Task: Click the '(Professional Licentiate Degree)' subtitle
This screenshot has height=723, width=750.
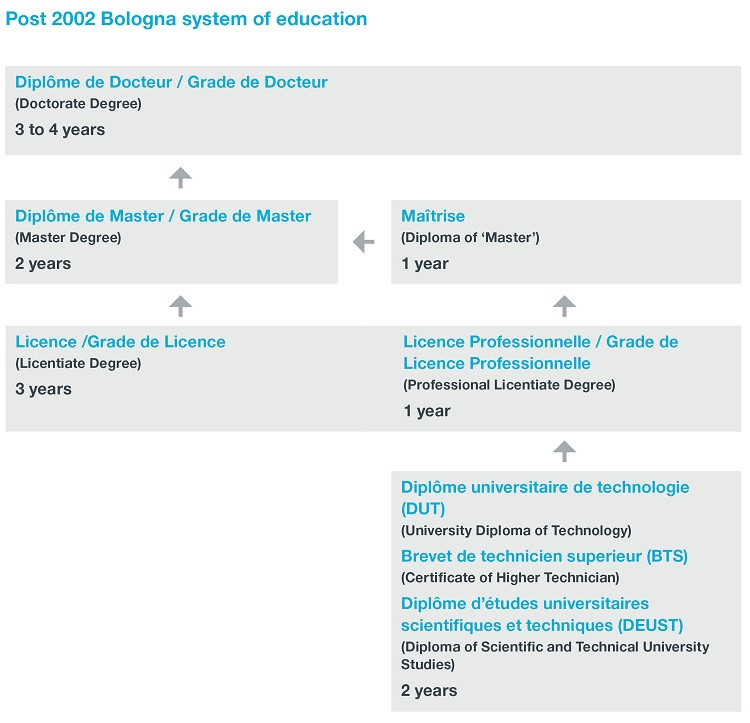Action: [509, 385]
